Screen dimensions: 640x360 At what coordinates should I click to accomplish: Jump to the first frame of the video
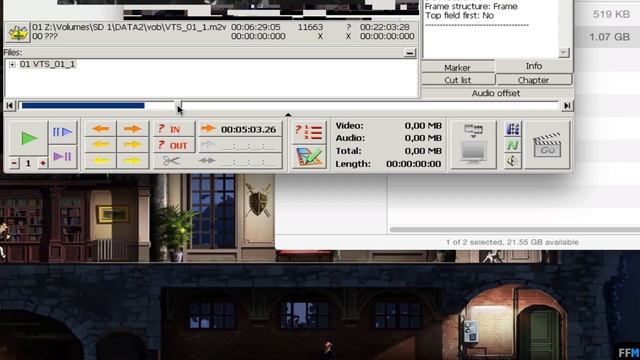pos(10,106)
